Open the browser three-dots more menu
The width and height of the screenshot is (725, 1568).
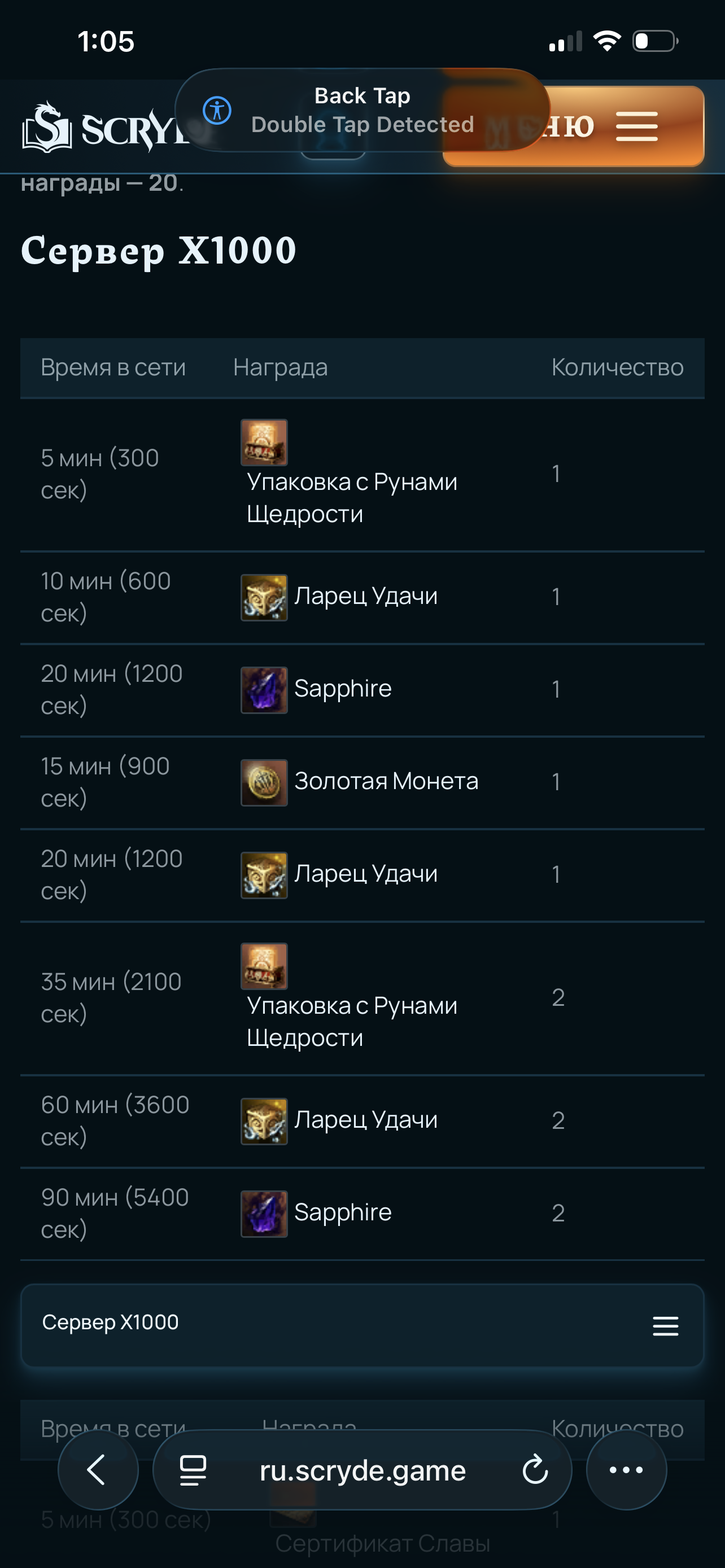point(626,1470)
